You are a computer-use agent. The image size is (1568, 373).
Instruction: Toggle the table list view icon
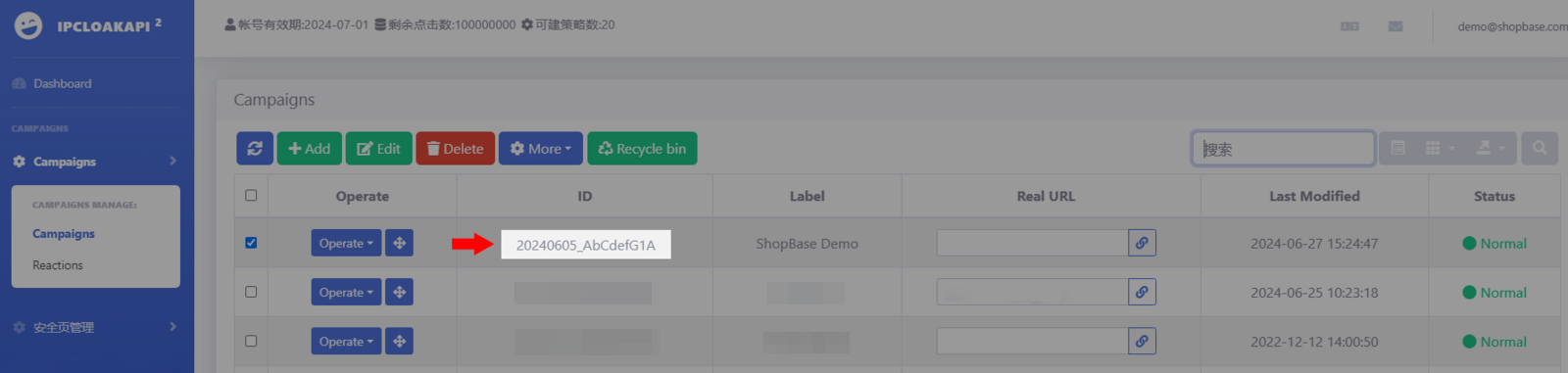tap(1398, 148)
